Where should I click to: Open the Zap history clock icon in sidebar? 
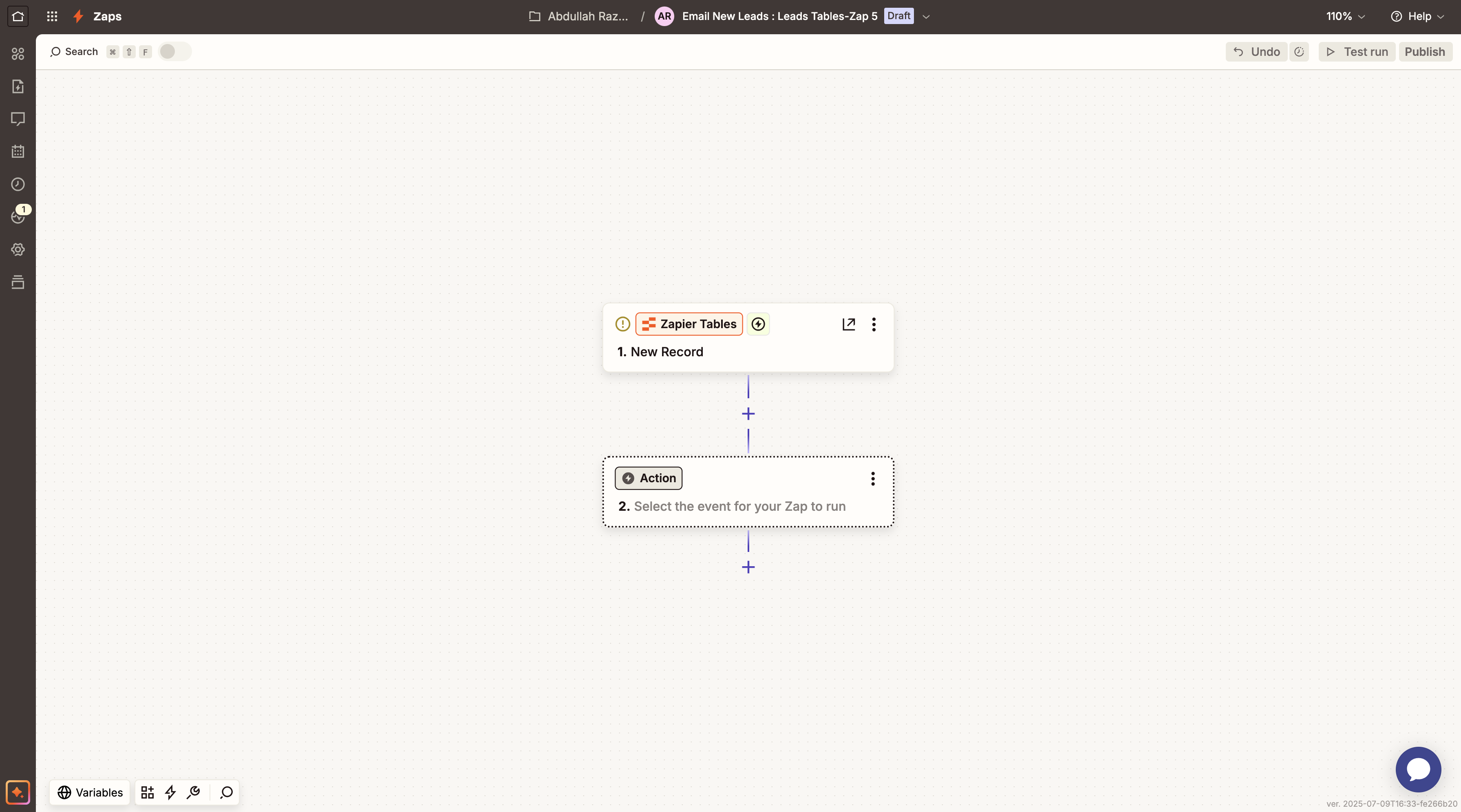point(18,184)
